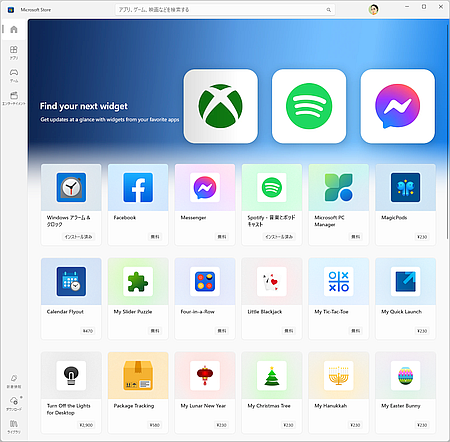Click the search magnifier icon
The height and width of the screenshot is (442, 450).
coord(329,10)
